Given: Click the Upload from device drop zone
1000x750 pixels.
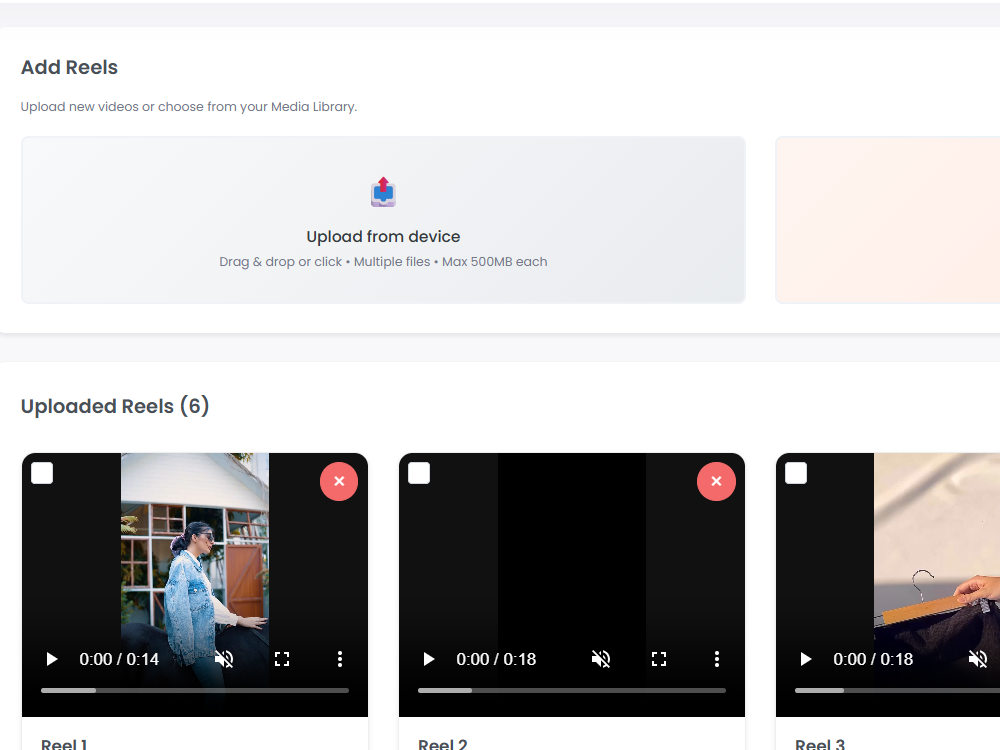Looking at the screenshot, I should 383,220.
